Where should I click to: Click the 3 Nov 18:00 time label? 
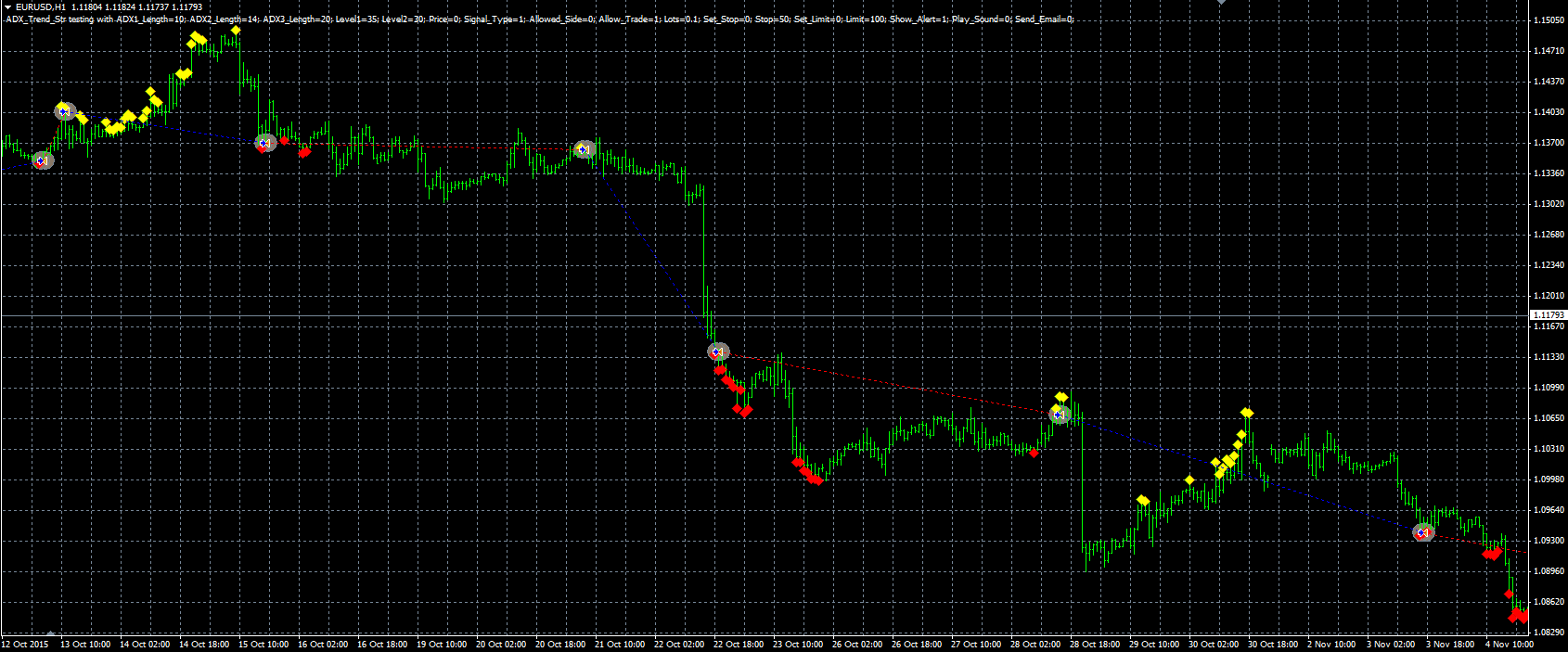[x=1449, y=644]
